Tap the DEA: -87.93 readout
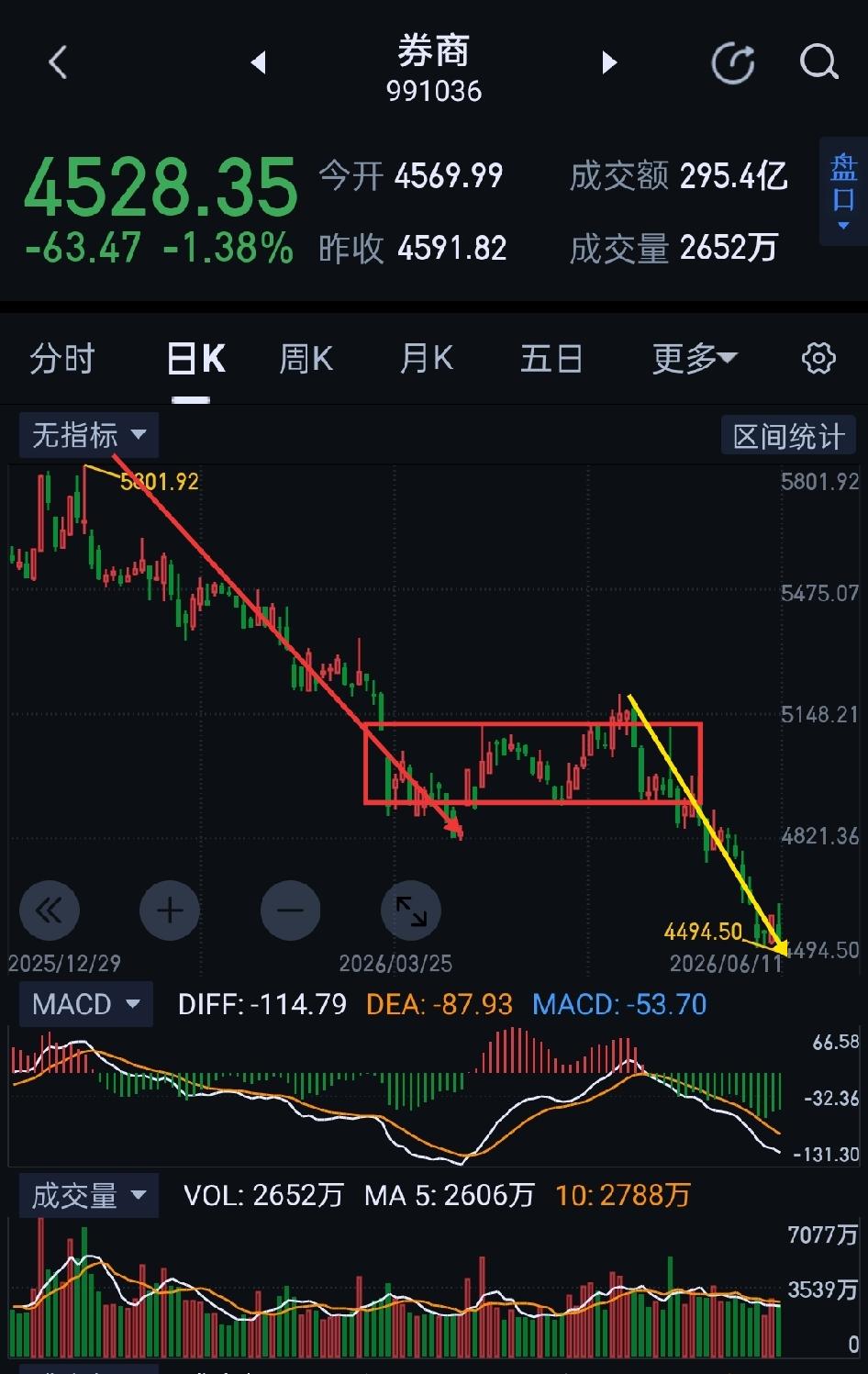 point(440,1004)
